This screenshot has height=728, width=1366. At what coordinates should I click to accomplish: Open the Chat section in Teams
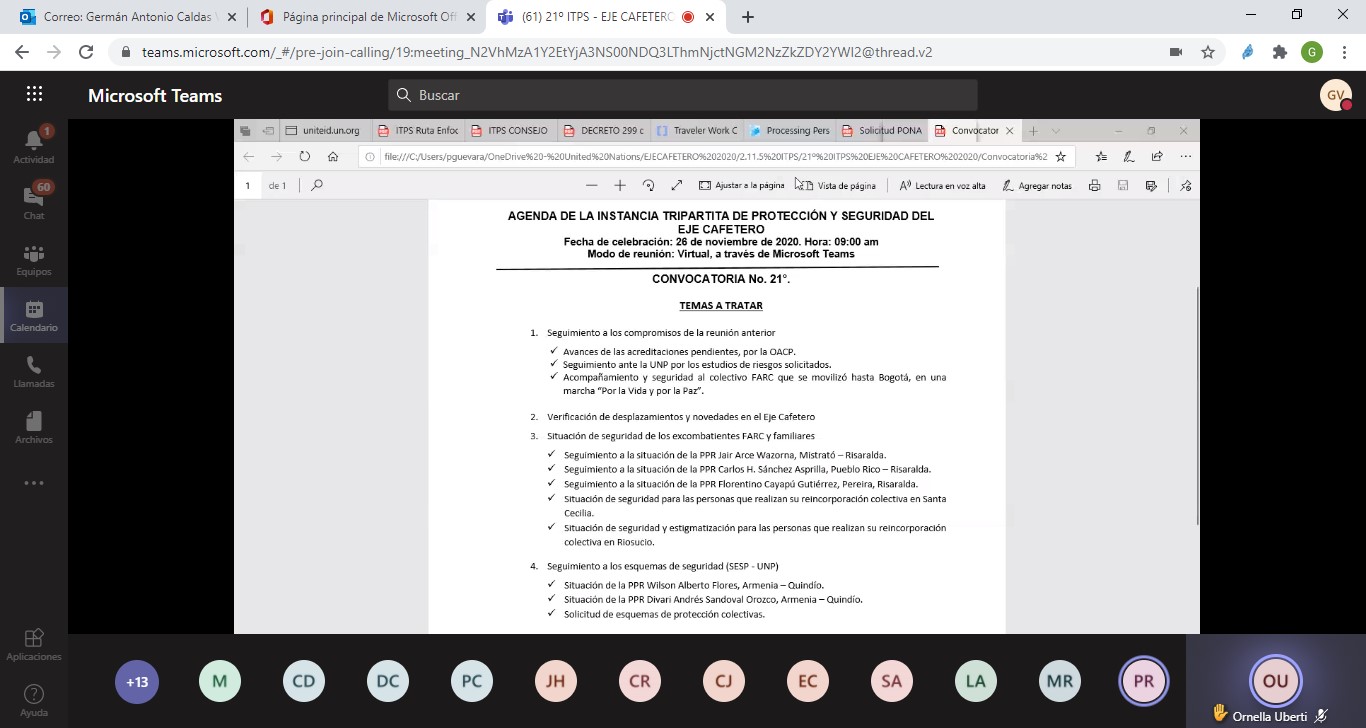point(34,201)
